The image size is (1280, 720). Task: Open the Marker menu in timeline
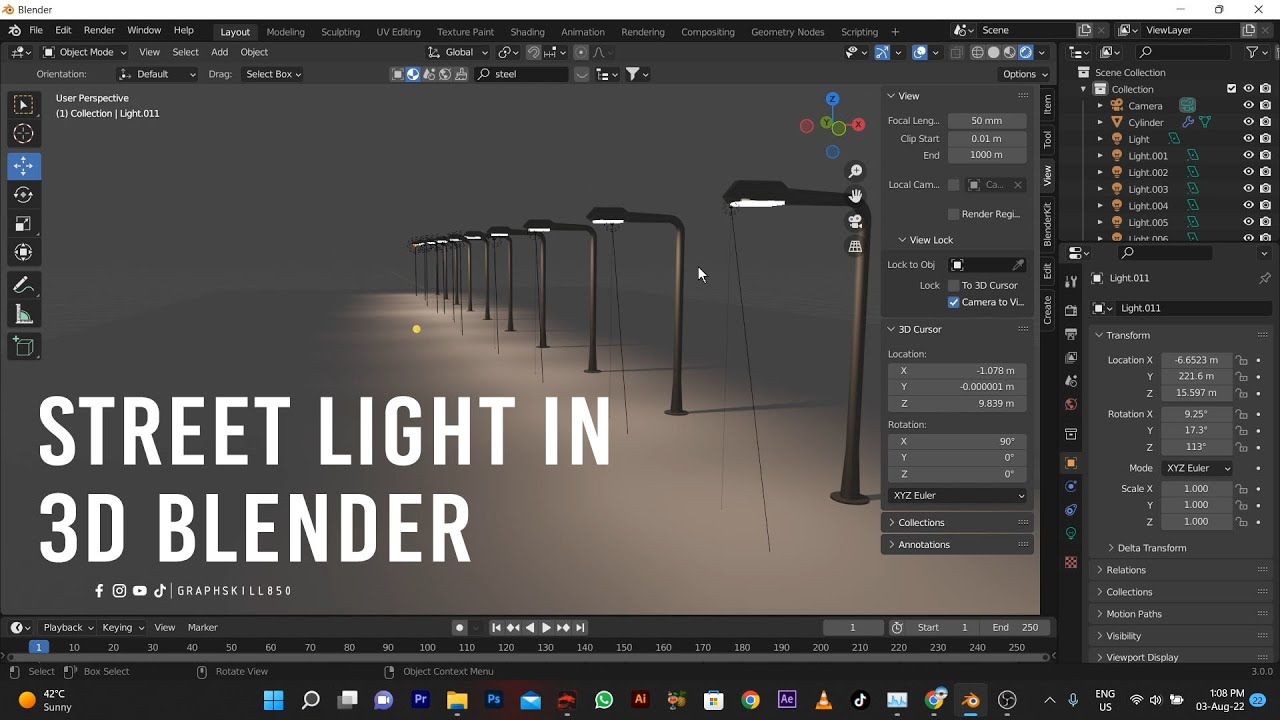pos(202,628)
